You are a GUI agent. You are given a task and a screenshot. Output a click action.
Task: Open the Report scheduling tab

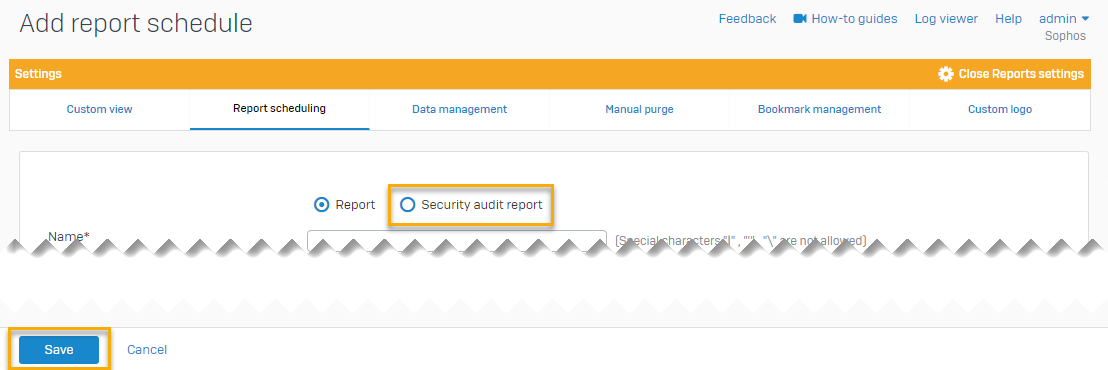pos(279,109)
